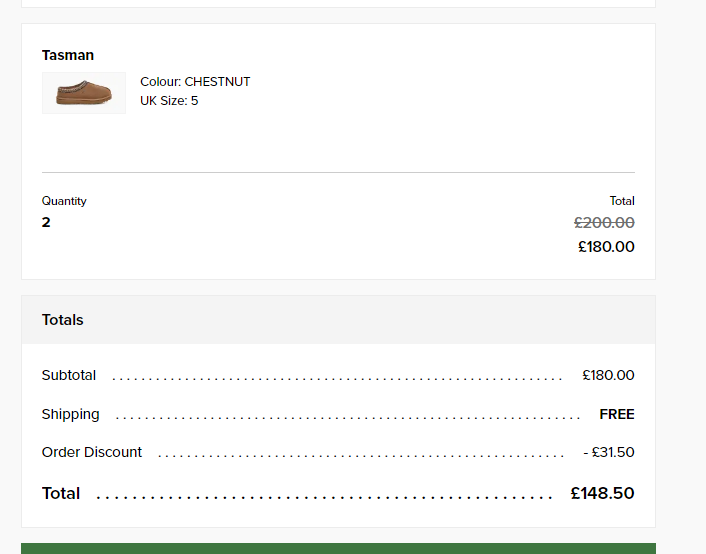
Task: Click the Tasman product name heading
Action: pyautogui.click(x=68, y=55)
